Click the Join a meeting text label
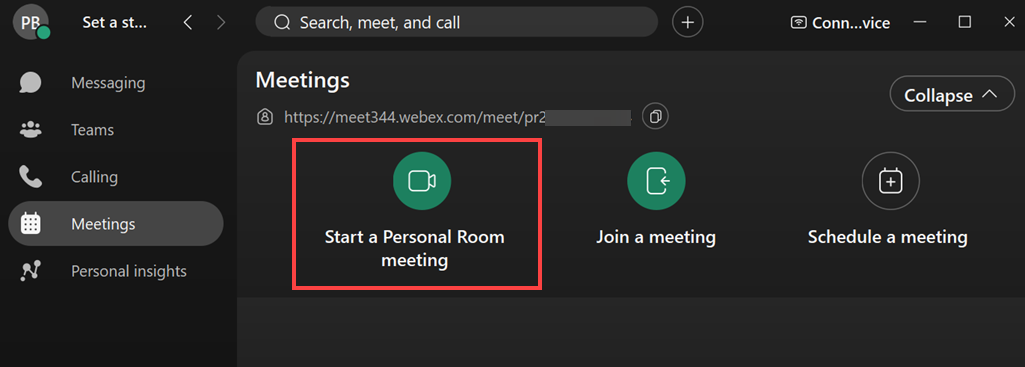The height and width of the screenshot is (367, 1025). coord(656,237)
